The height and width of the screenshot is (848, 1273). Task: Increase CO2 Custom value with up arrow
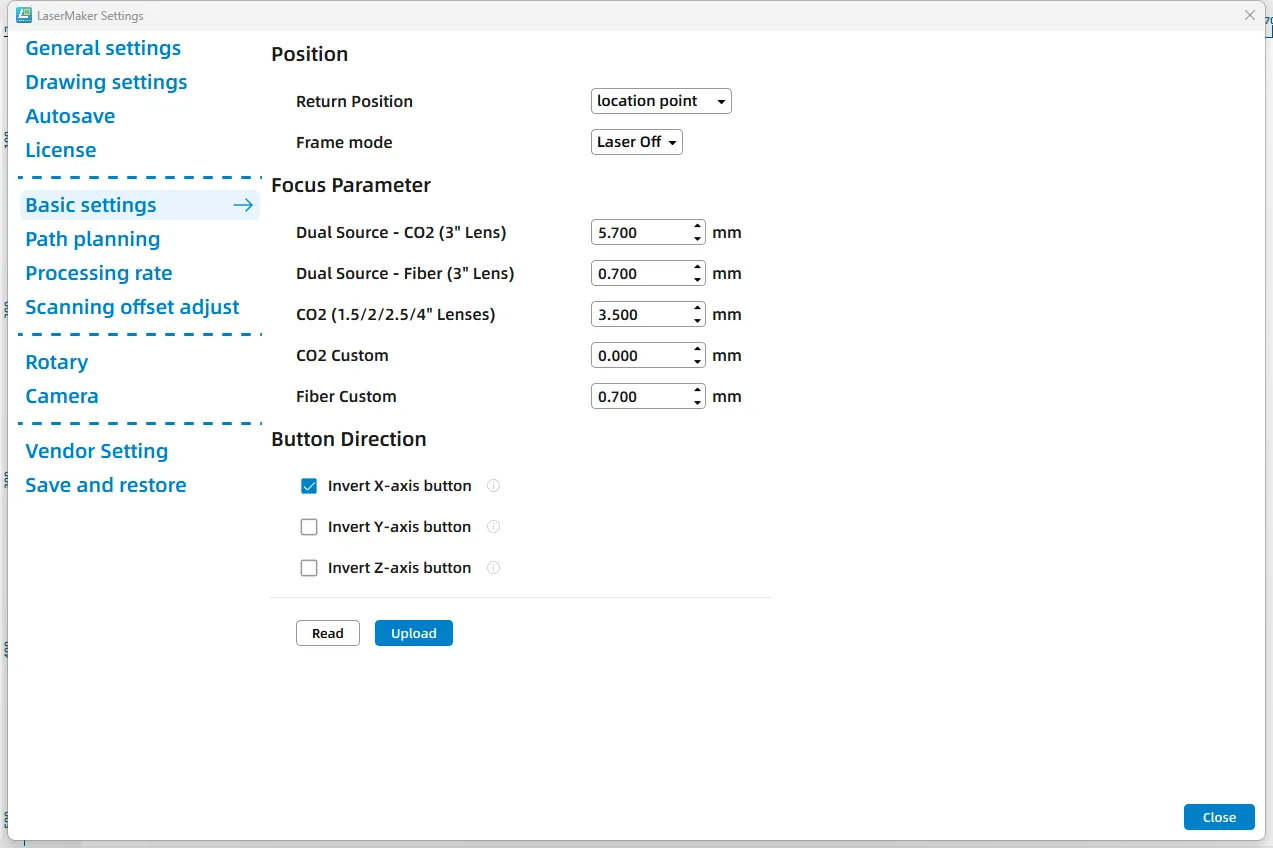(x=697, y=350)
